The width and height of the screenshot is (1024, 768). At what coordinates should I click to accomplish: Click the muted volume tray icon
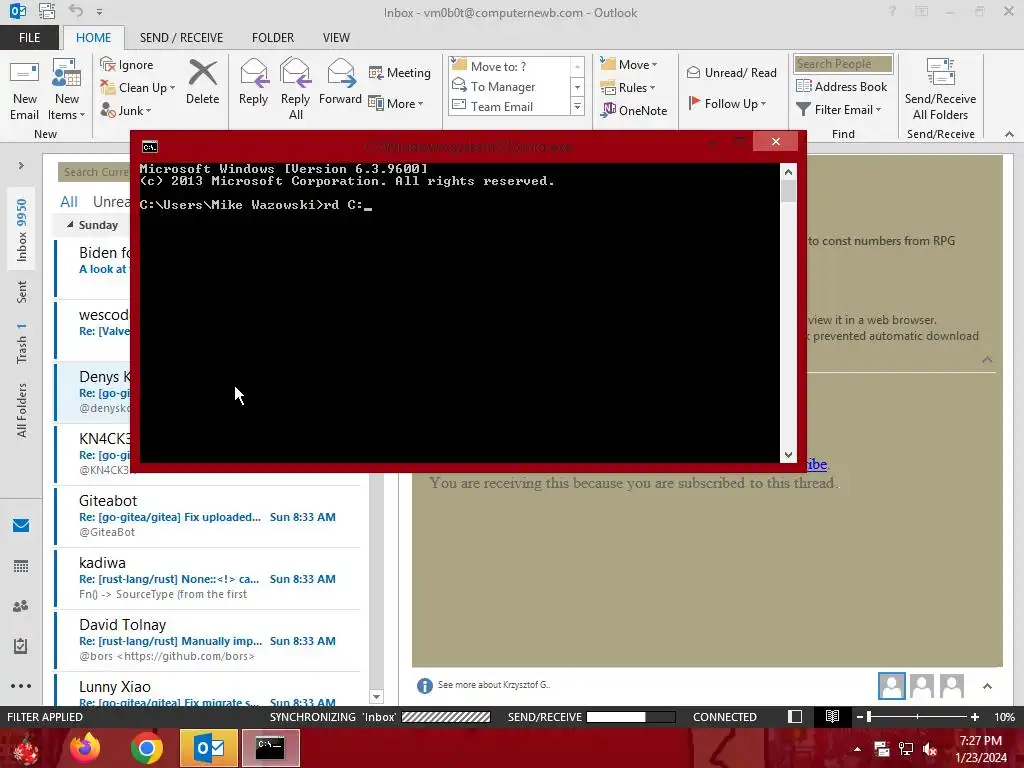pos(930,749)
